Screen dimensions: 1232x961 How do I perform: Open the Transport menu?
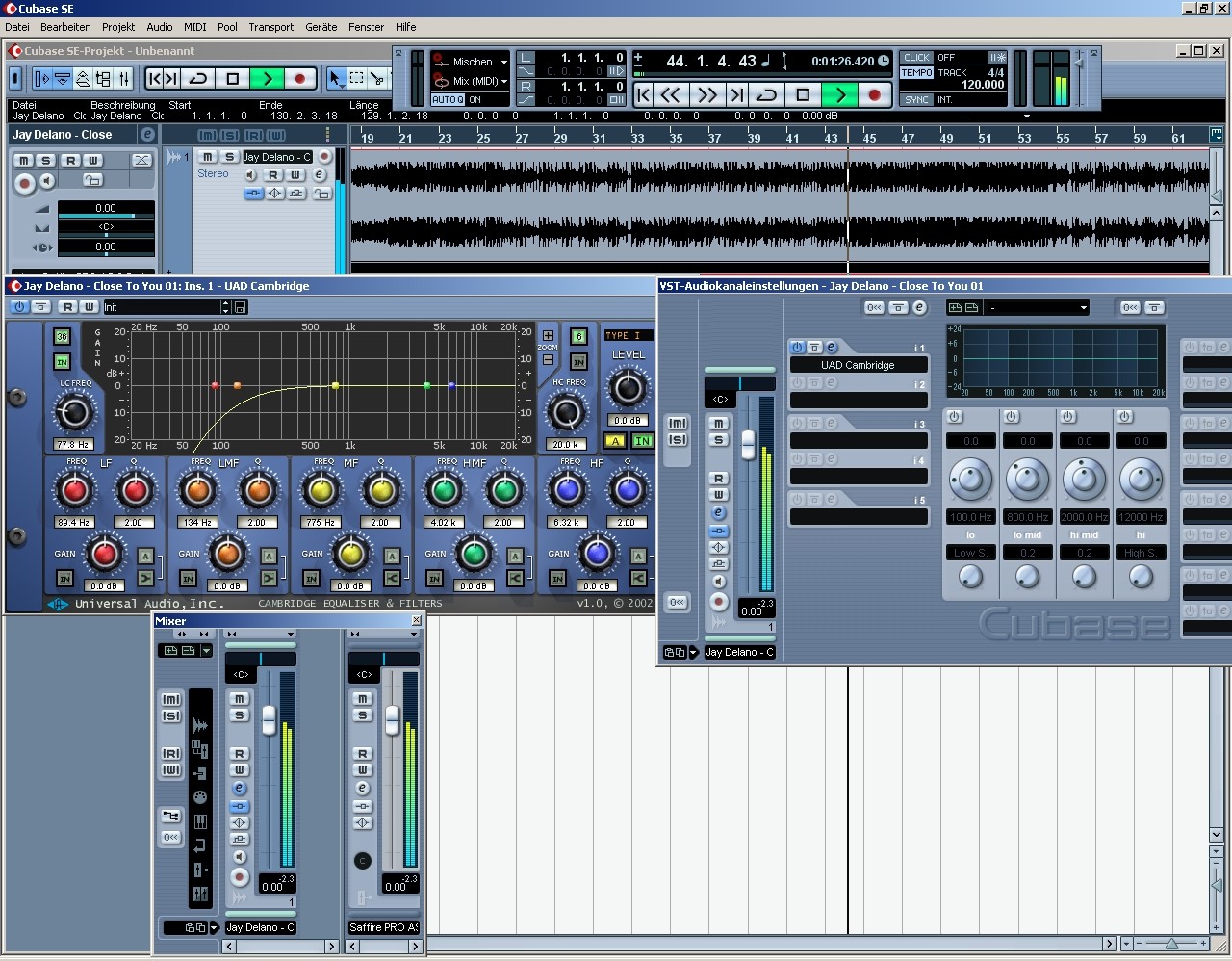click(x=271, y=27)
